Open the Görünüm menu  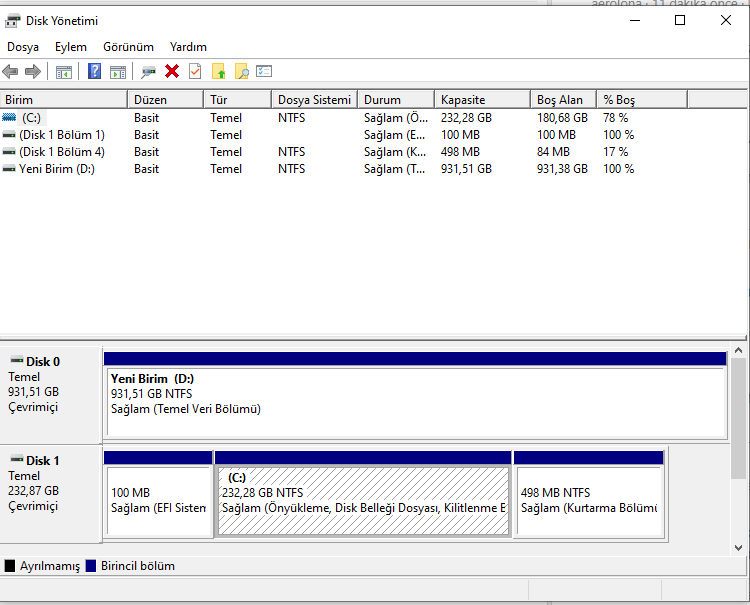tap(128, 47)
